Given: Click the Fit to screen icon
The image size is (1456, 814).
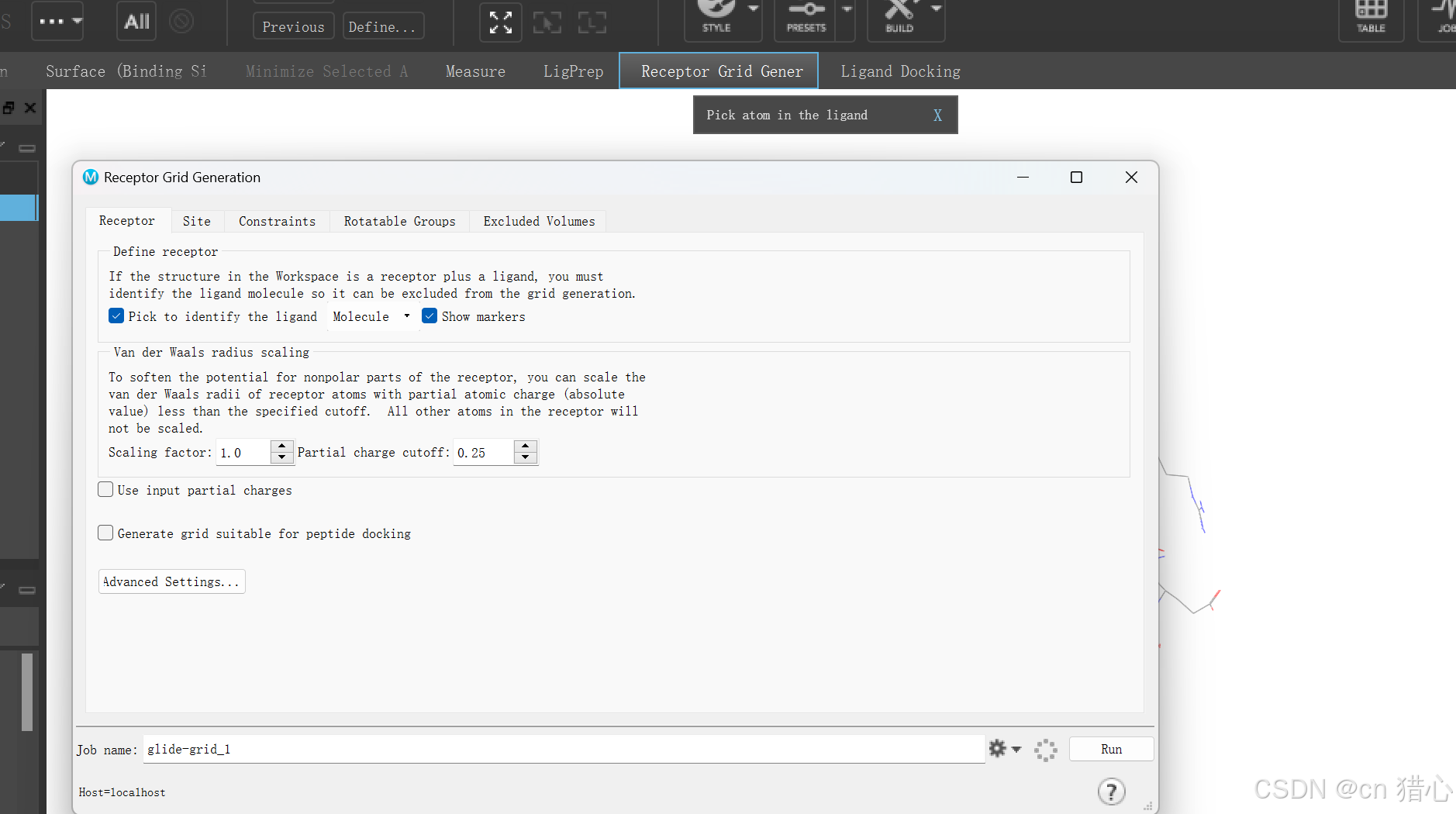Looking at the screenshot, I should pos(501,22).
